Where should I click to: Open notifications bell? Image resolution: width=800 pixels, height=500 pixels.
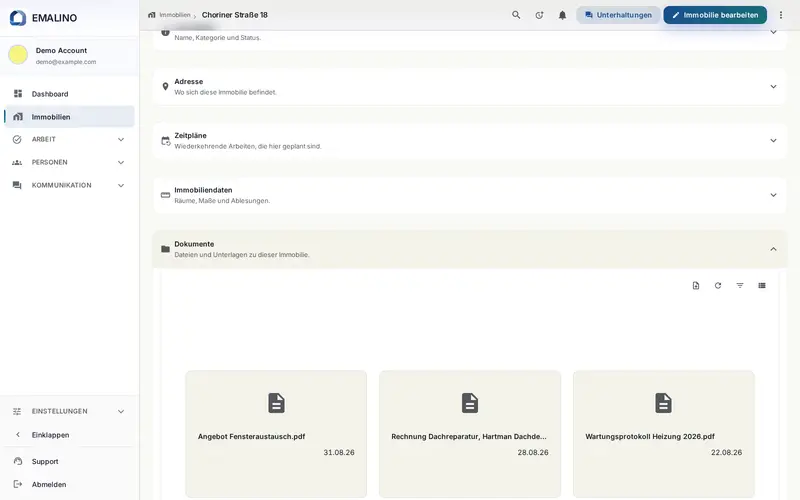(562, 15)
